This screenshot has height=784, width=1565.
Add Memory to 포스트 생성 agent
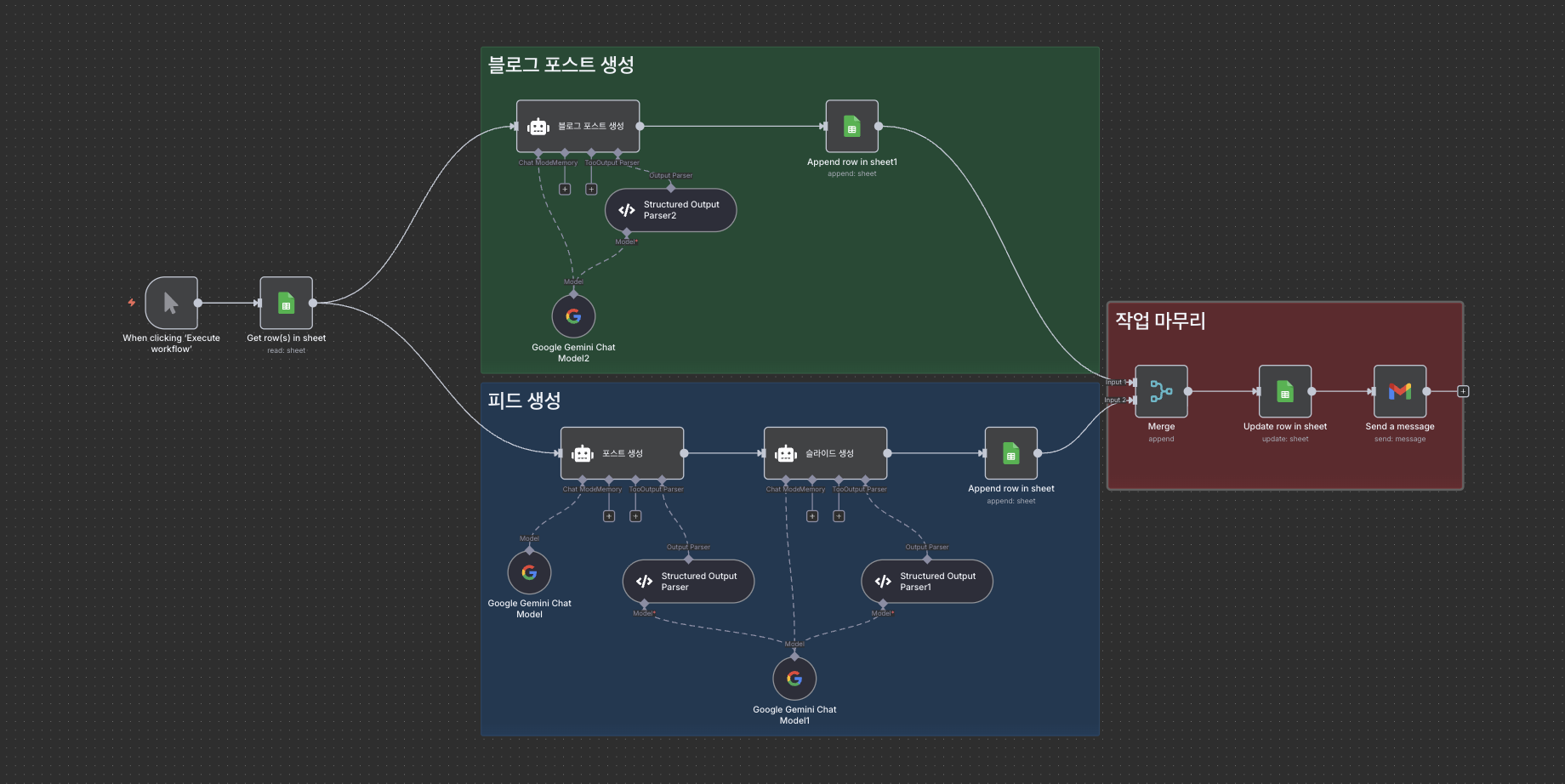(609, 516)
